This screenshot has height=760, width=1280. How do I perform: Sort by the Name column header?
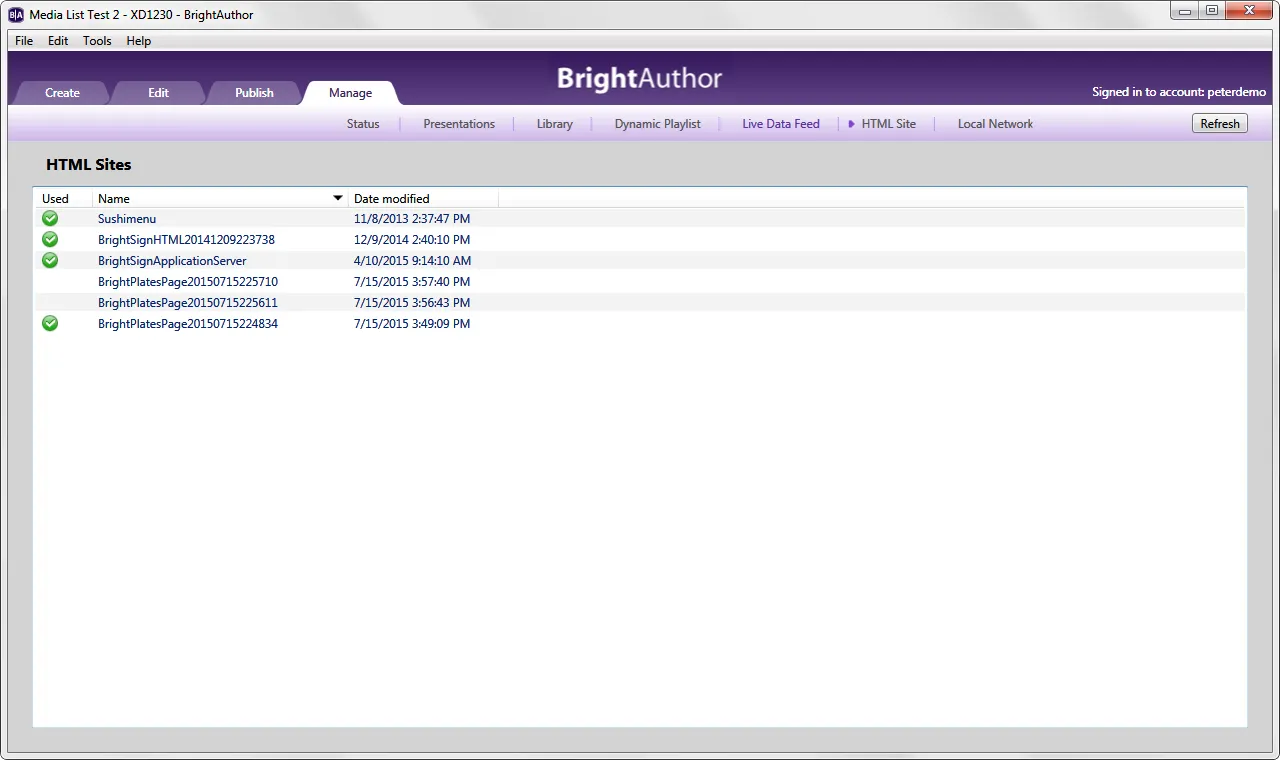[x=220, y=198]
